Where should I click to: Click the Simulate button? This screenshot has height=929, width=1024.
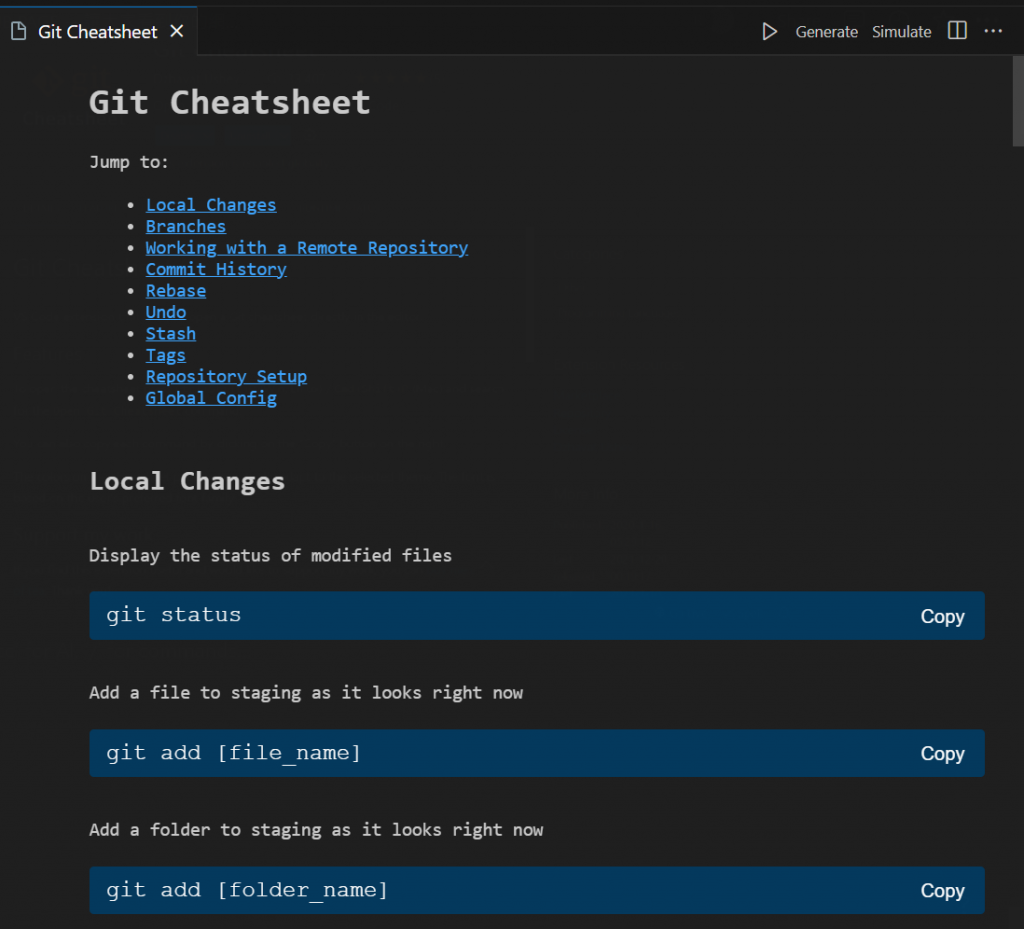coord(901,31)
